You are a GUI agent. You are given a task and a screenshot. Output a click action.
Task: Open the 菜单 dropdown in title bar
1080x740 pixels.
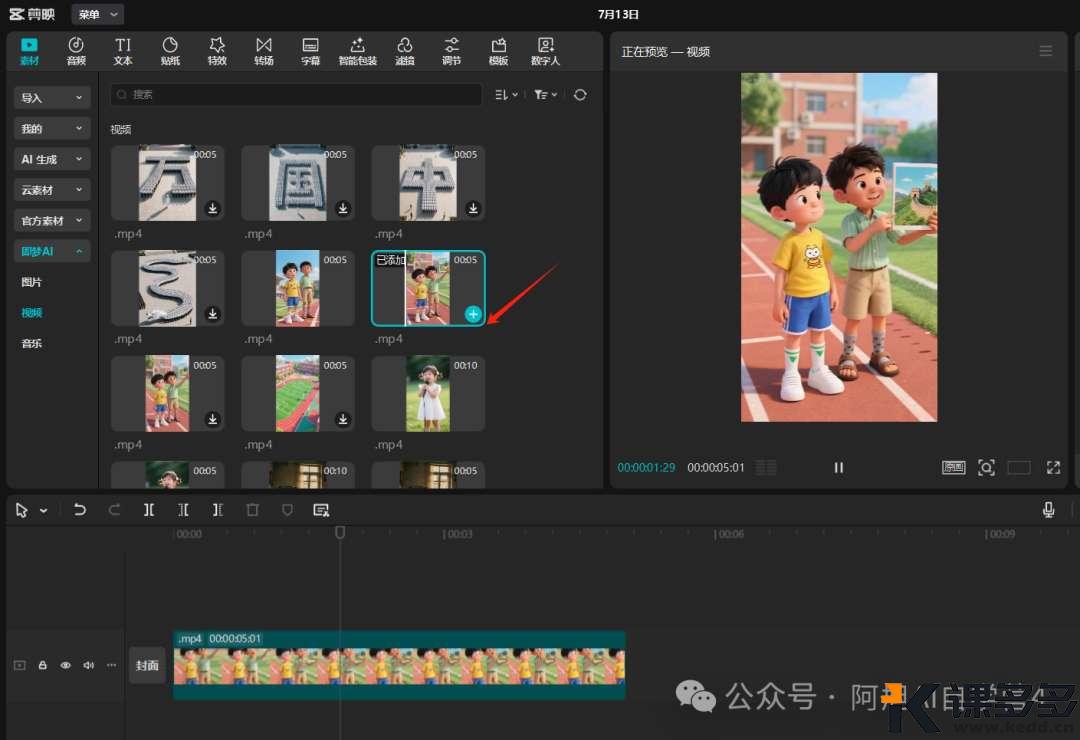(x=98, y=14)
